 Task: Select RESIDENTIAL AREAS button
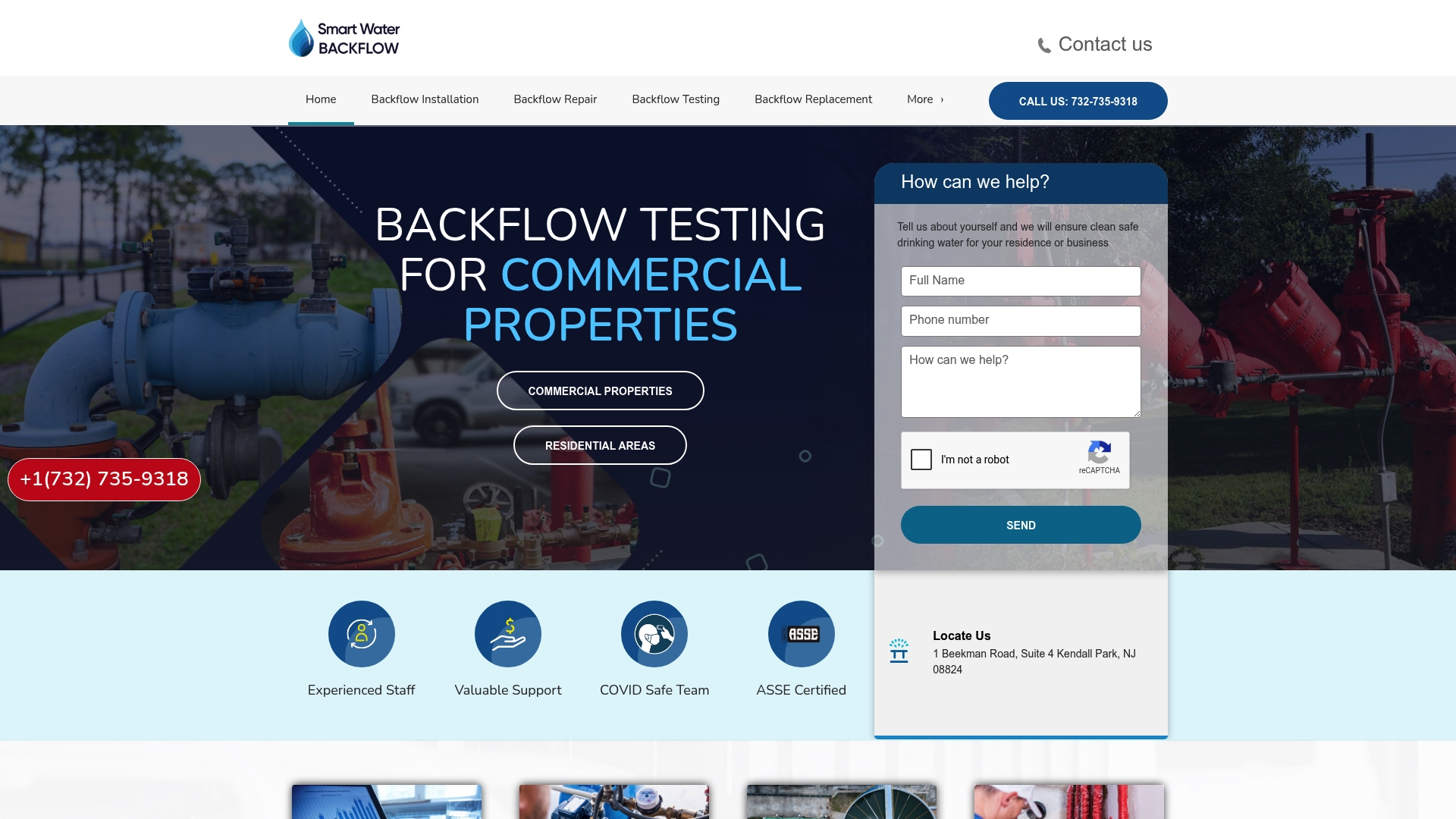click(x=600, y=445)
